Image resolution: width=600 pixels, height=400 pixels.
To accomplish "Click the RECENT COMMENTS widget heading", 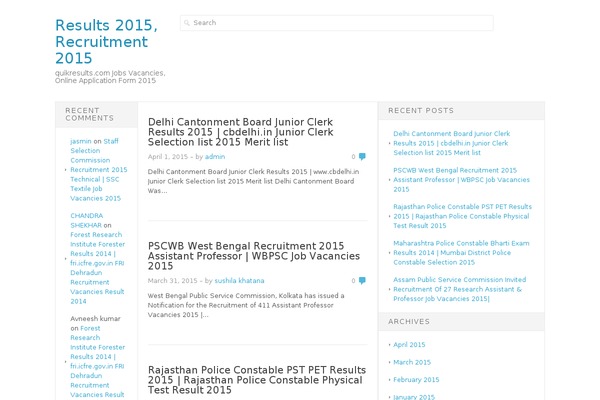I will pos(89,114).
